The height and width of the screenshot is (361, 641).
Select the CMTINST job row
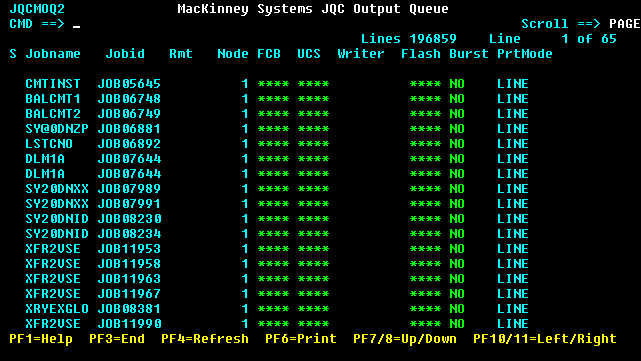[277, 84]
